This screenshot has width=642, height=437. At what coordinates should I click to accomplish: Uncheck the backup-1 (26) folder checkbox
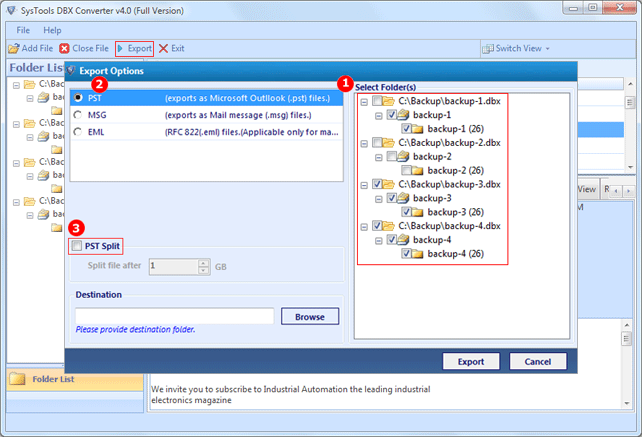[406, 129]
